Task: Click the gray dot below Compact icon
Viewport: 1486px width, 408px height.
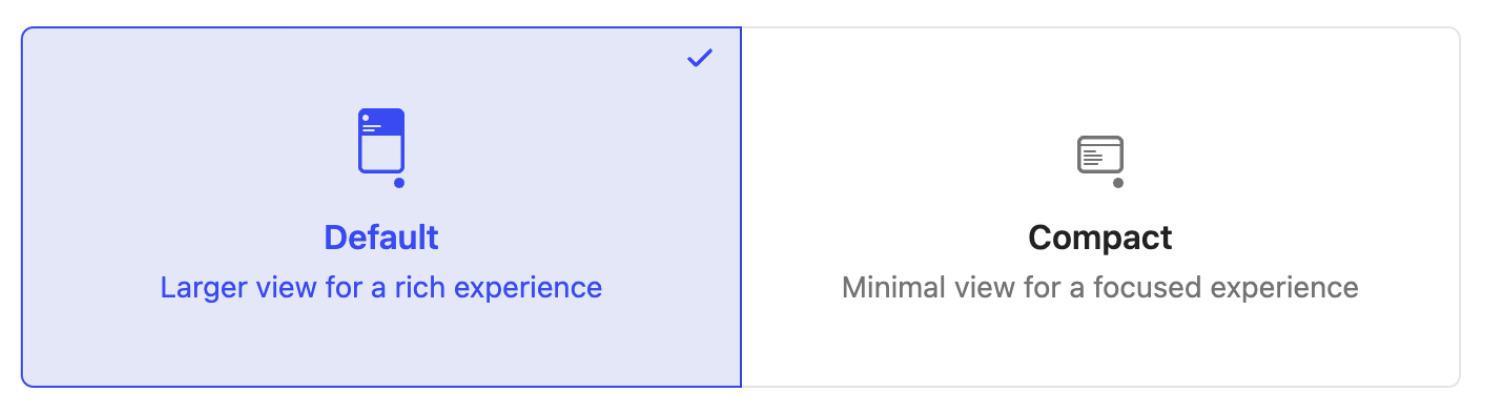Action: click(1118, 183)
